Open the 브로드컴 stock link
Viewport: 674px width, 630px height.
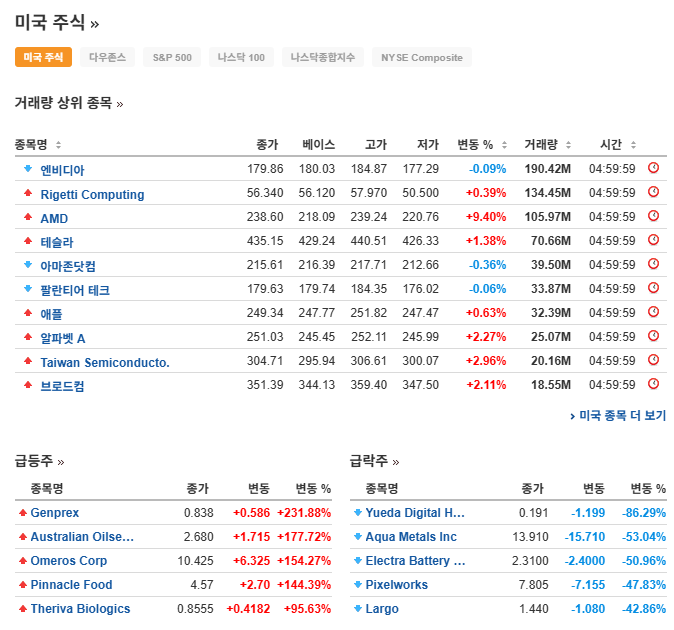click(62, 386)
